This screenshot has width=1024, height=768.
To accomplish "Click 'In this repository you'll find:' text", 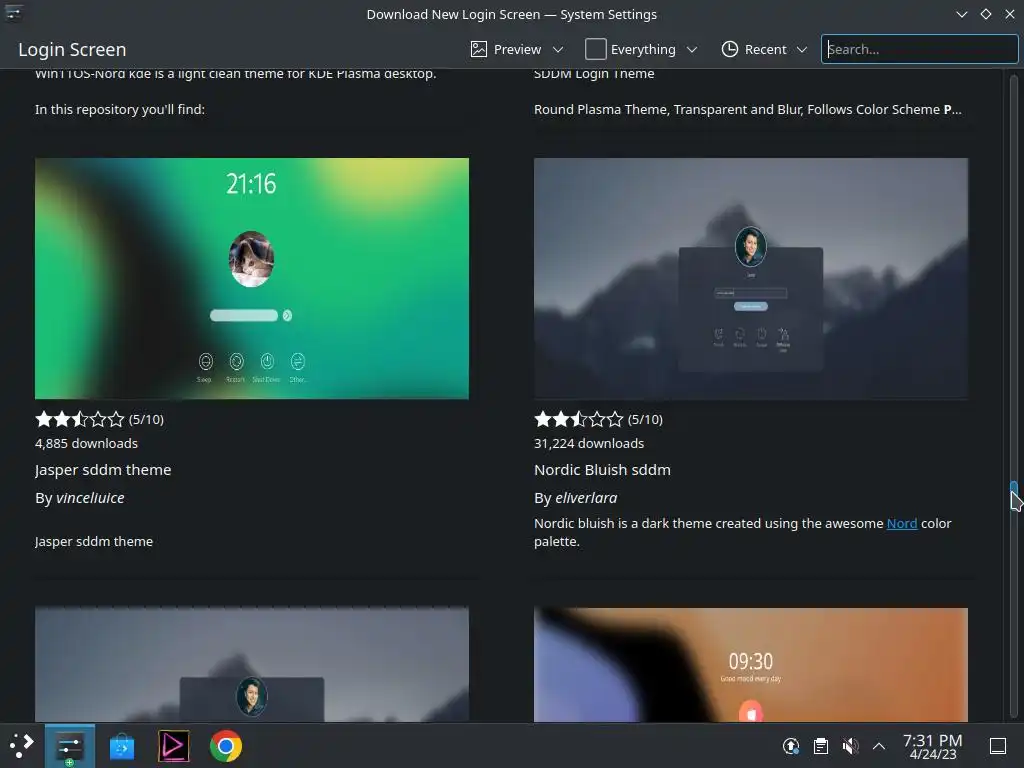I will [x=120, y=109].
